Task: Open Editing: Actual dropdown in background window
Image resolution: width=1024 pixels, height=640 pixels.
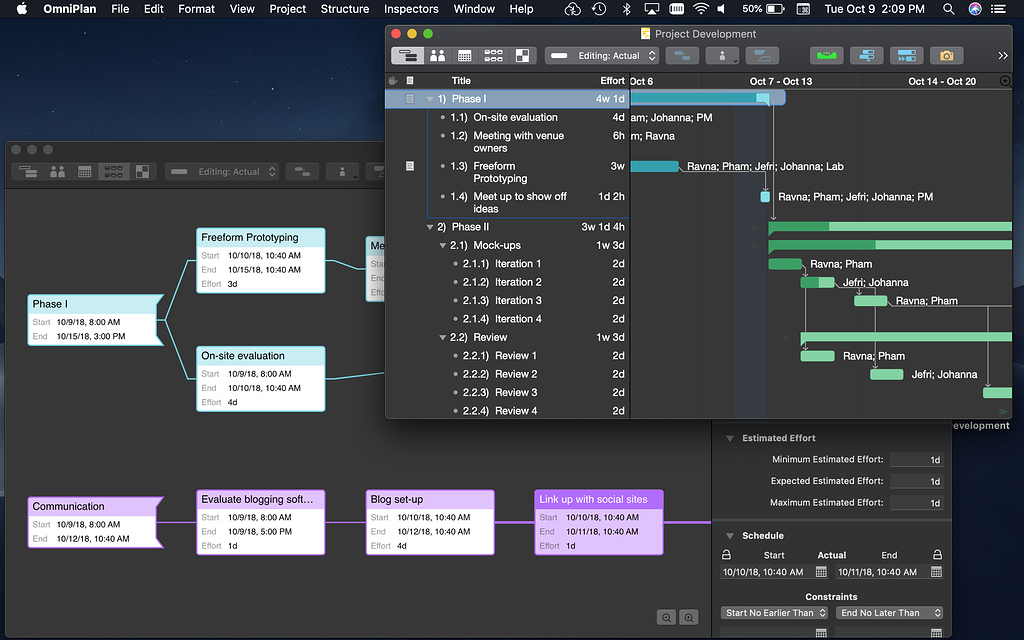Action: pyautogui.click(x=222, y=172)
